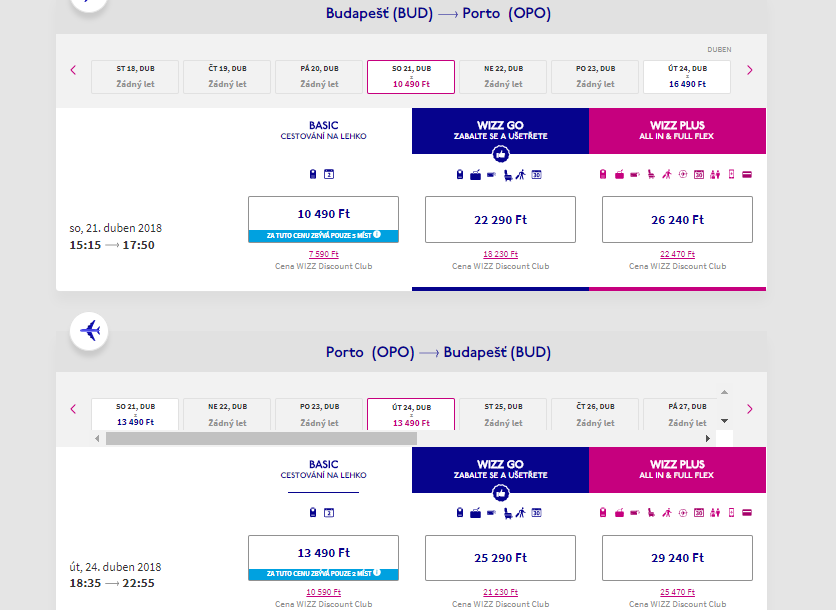Click right arrow of return date scrollbar
Image resolution: width=836 pixels, height=610 pixels.
tap(708, 438)
